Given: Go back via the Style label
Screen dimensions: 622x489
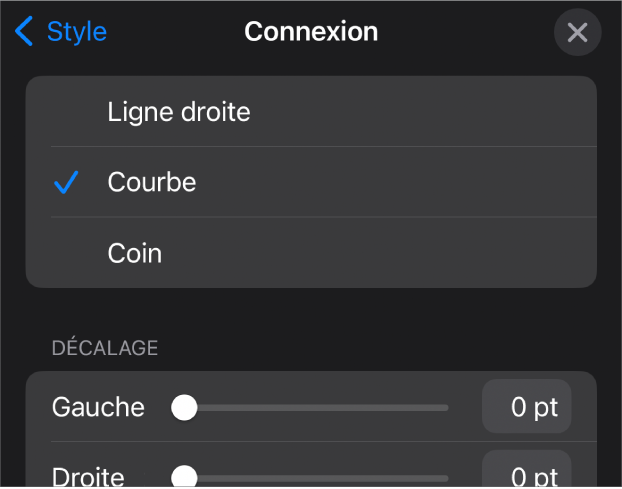Looking at the screenshot, I should point(76,32).
